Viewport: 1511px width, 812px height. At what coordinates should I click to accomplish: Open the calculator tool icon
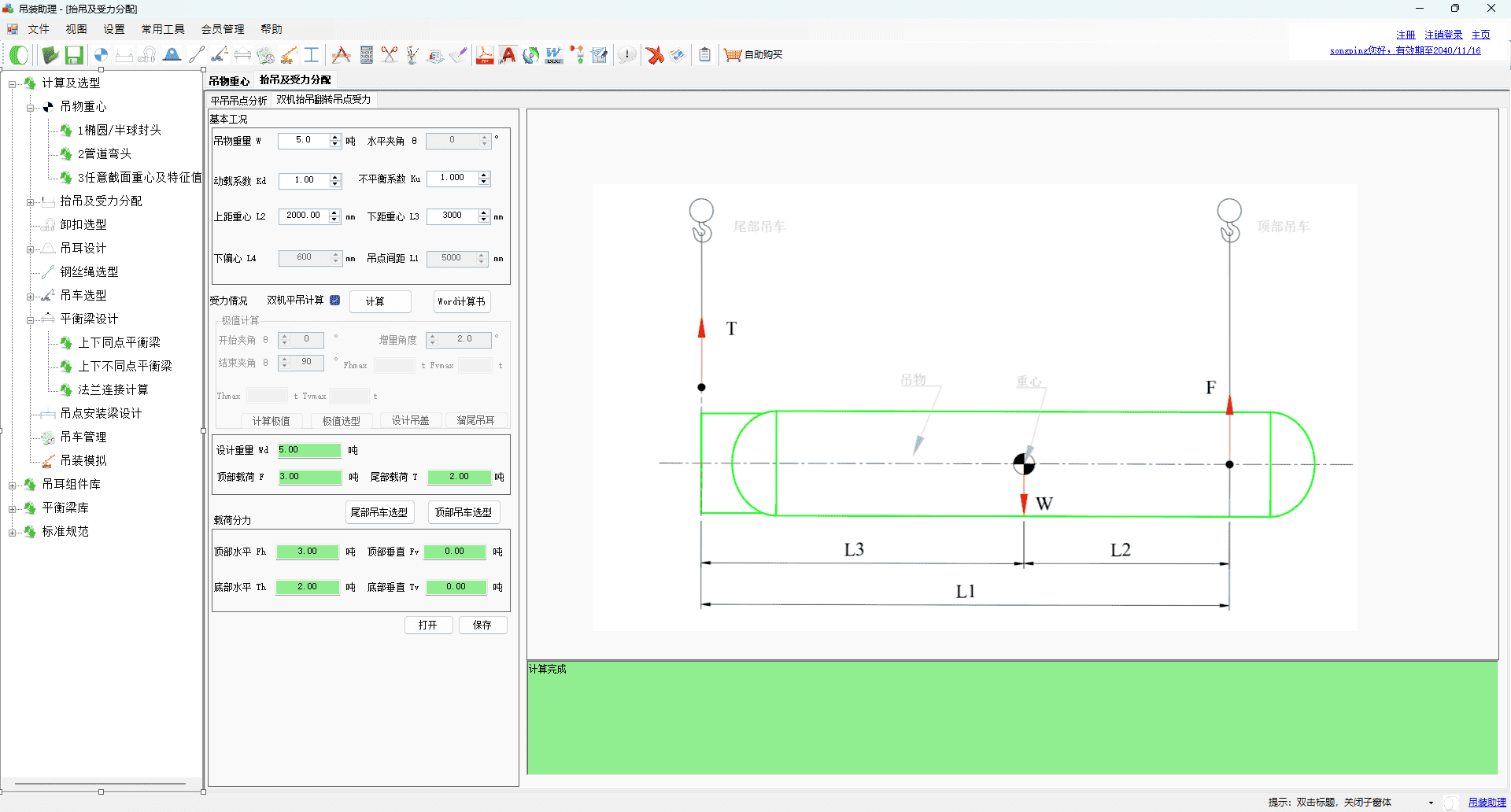[366, 55]
